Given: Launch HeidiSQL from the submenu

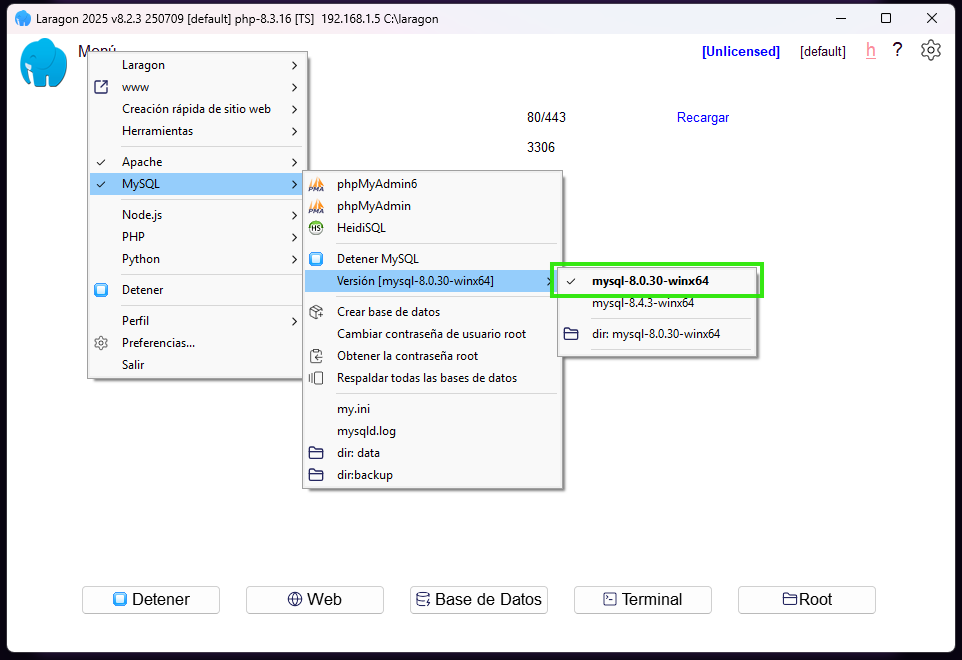Looking at the screenshot, I should (x=360, y=228).
